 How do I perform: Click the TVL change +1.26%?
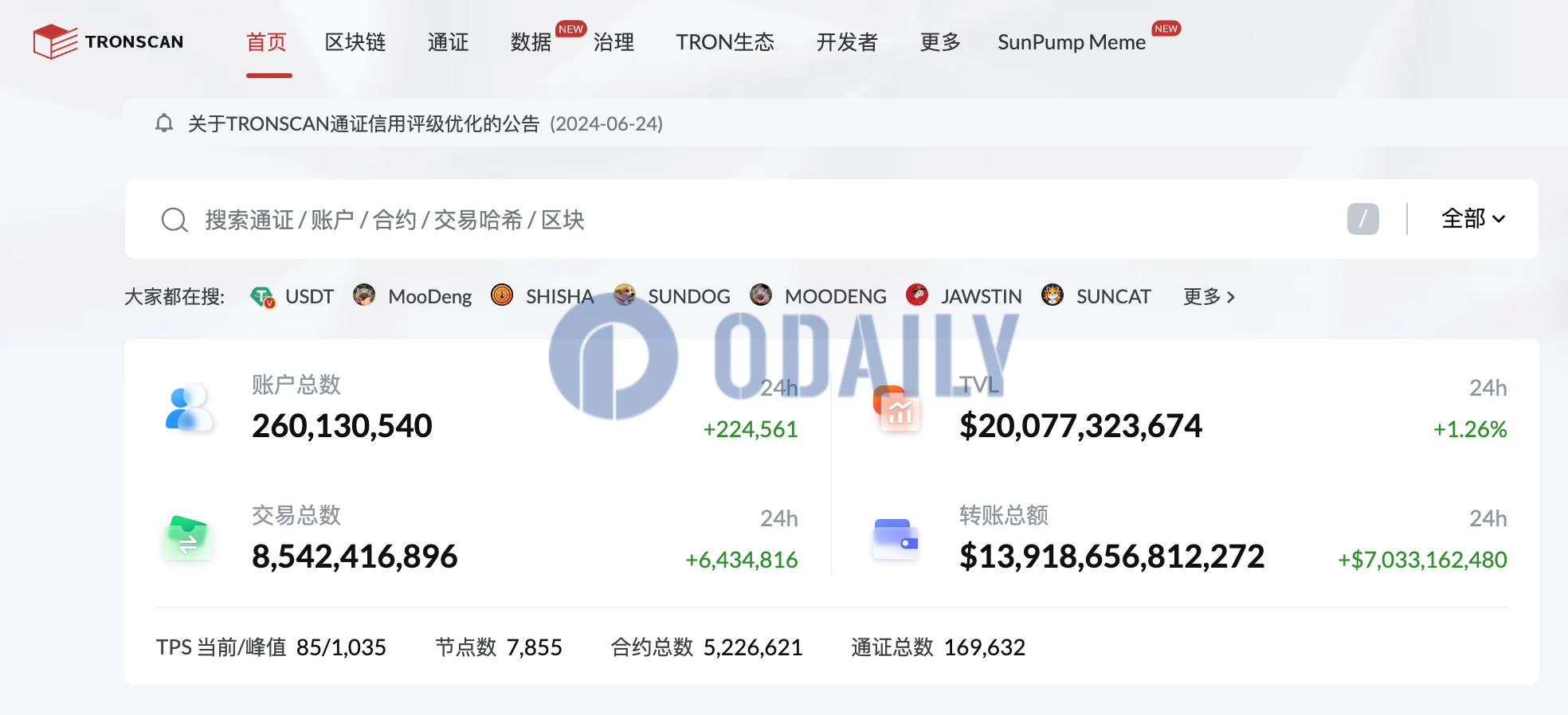pyautogui.click(x=1469, y=430)
